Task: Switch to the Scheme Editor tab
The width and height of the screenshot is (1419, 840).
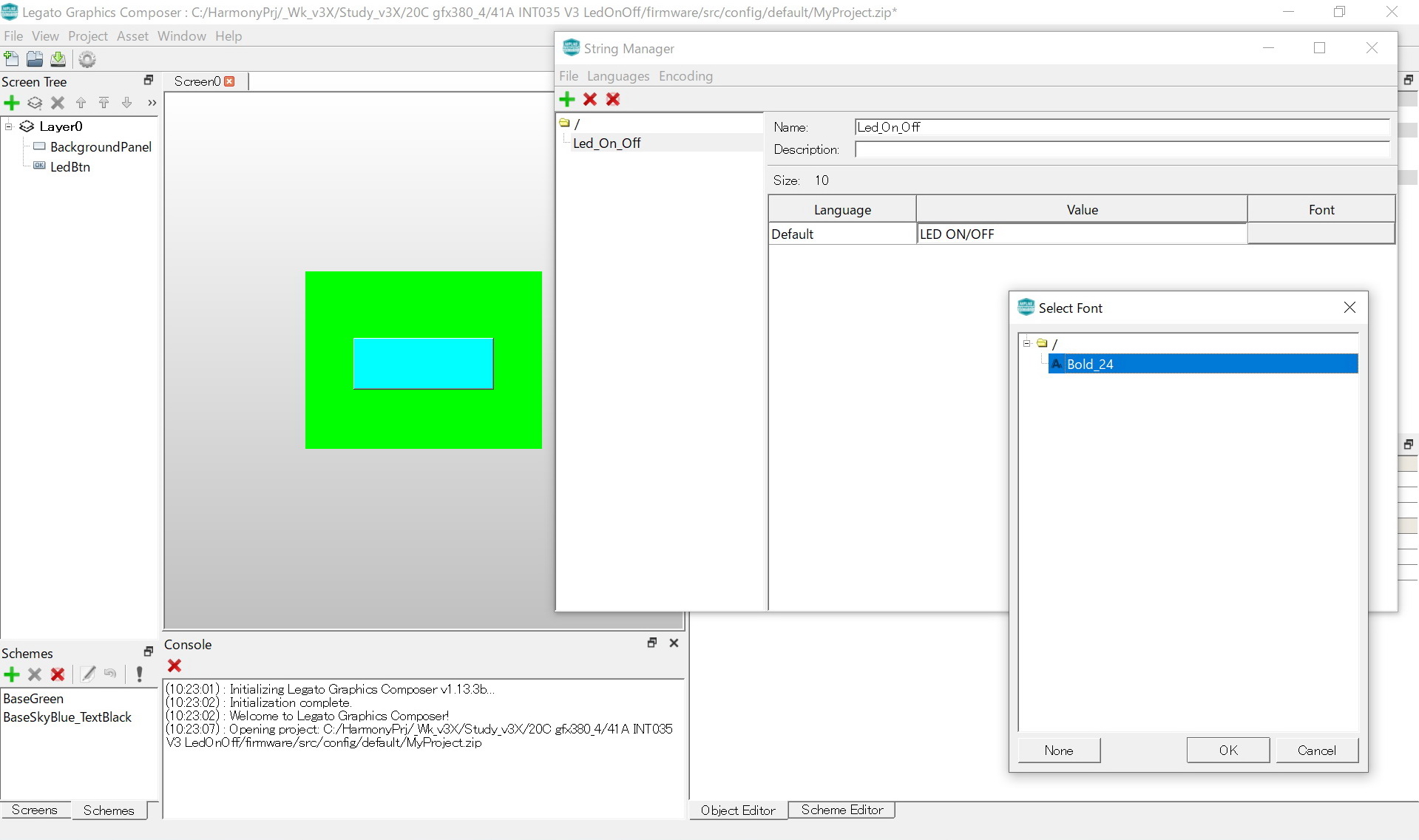Action: (x=841, y=810)
